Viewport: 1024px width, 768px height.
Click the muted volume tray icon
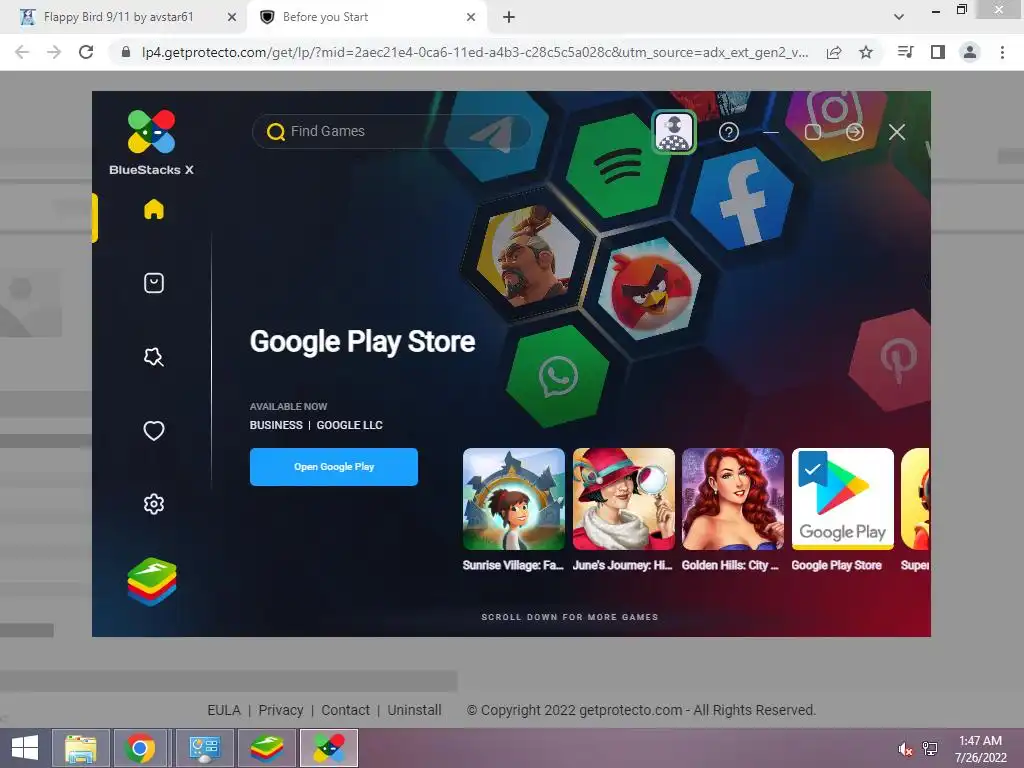[x=905, y=749]
